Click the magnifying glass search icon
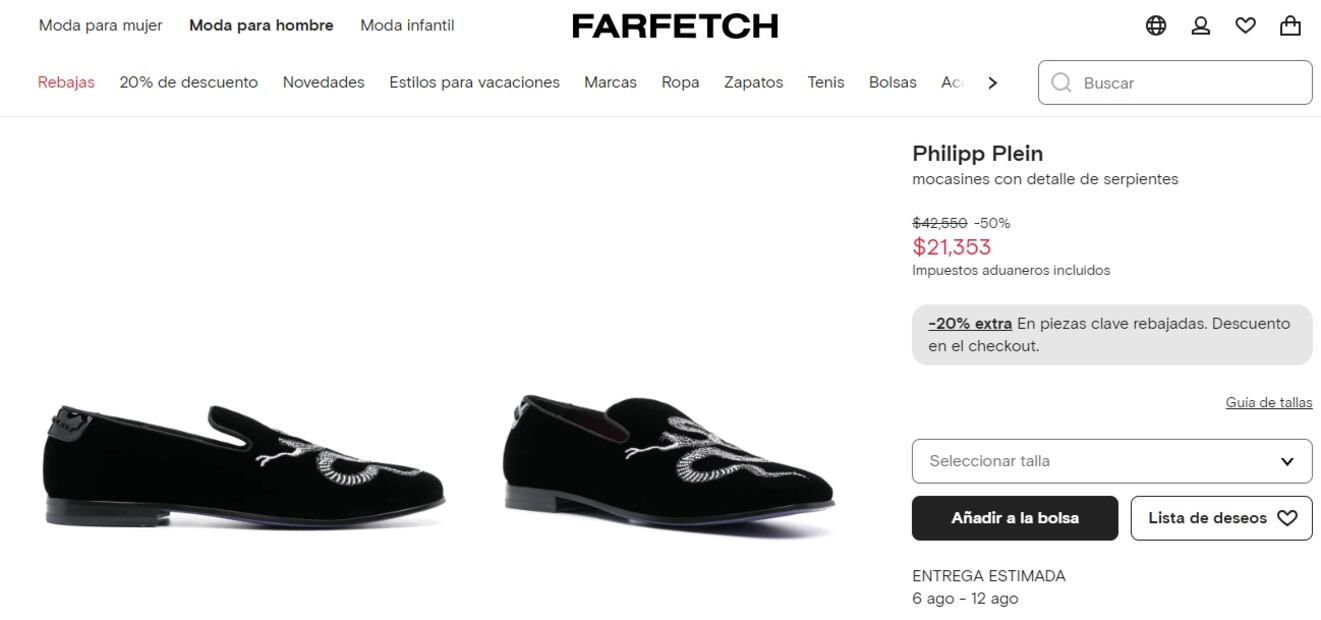Viewport: 1321px width, 620px height. point(1061,83)
